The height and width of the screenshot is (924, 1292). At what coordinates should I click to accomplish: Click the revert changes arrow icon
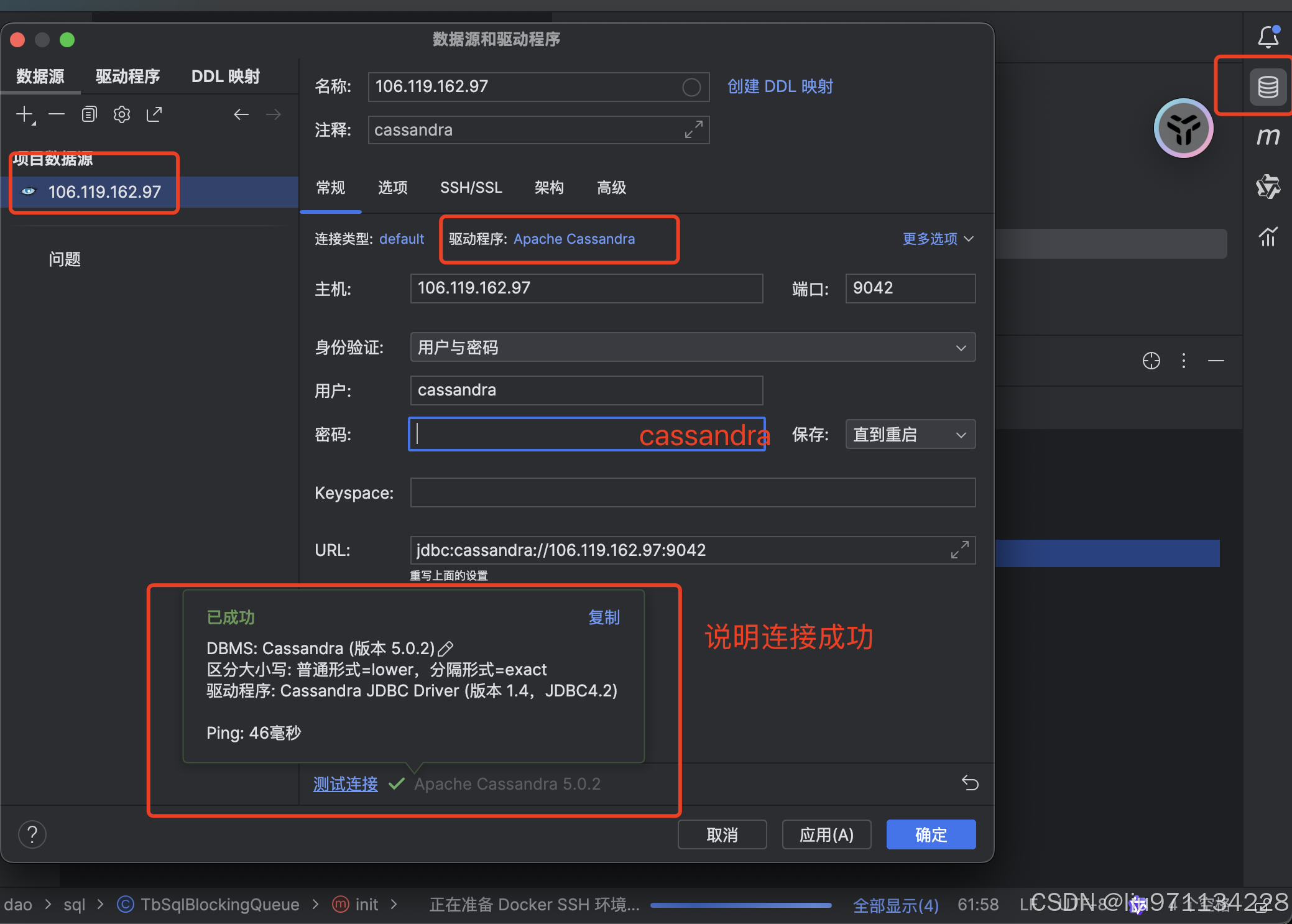coord(970,783)
